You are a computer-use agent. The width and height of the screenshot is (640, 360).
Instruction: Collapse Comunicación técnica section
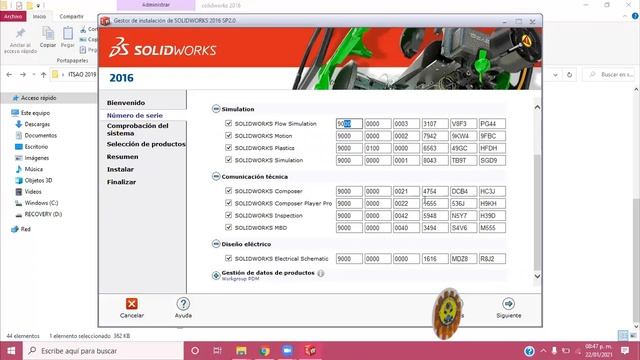tap(216, 176)
